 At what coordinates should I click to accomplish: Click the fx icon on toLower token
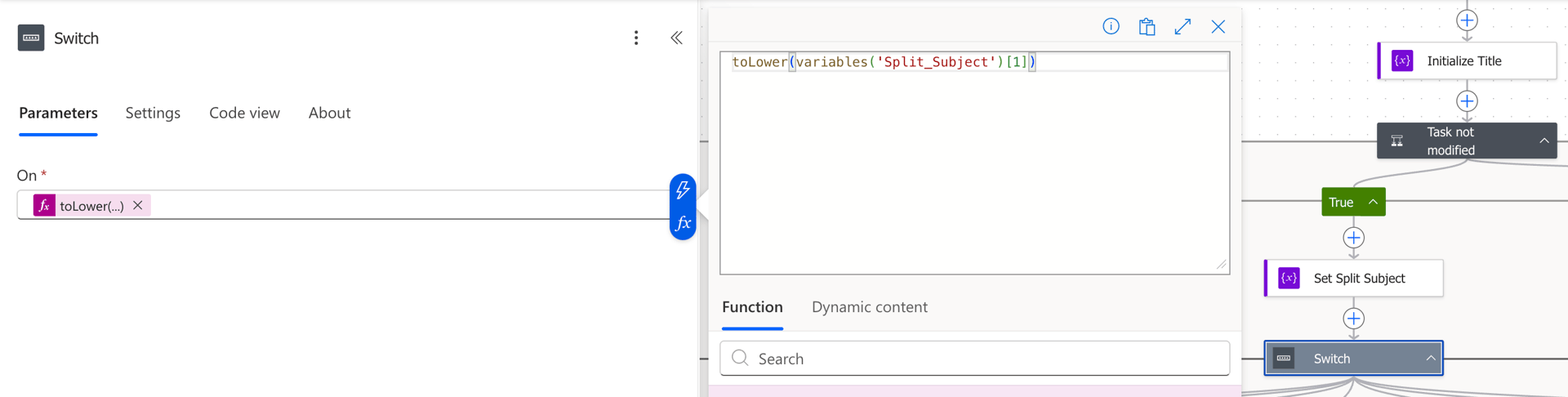[x=44, y=205]
